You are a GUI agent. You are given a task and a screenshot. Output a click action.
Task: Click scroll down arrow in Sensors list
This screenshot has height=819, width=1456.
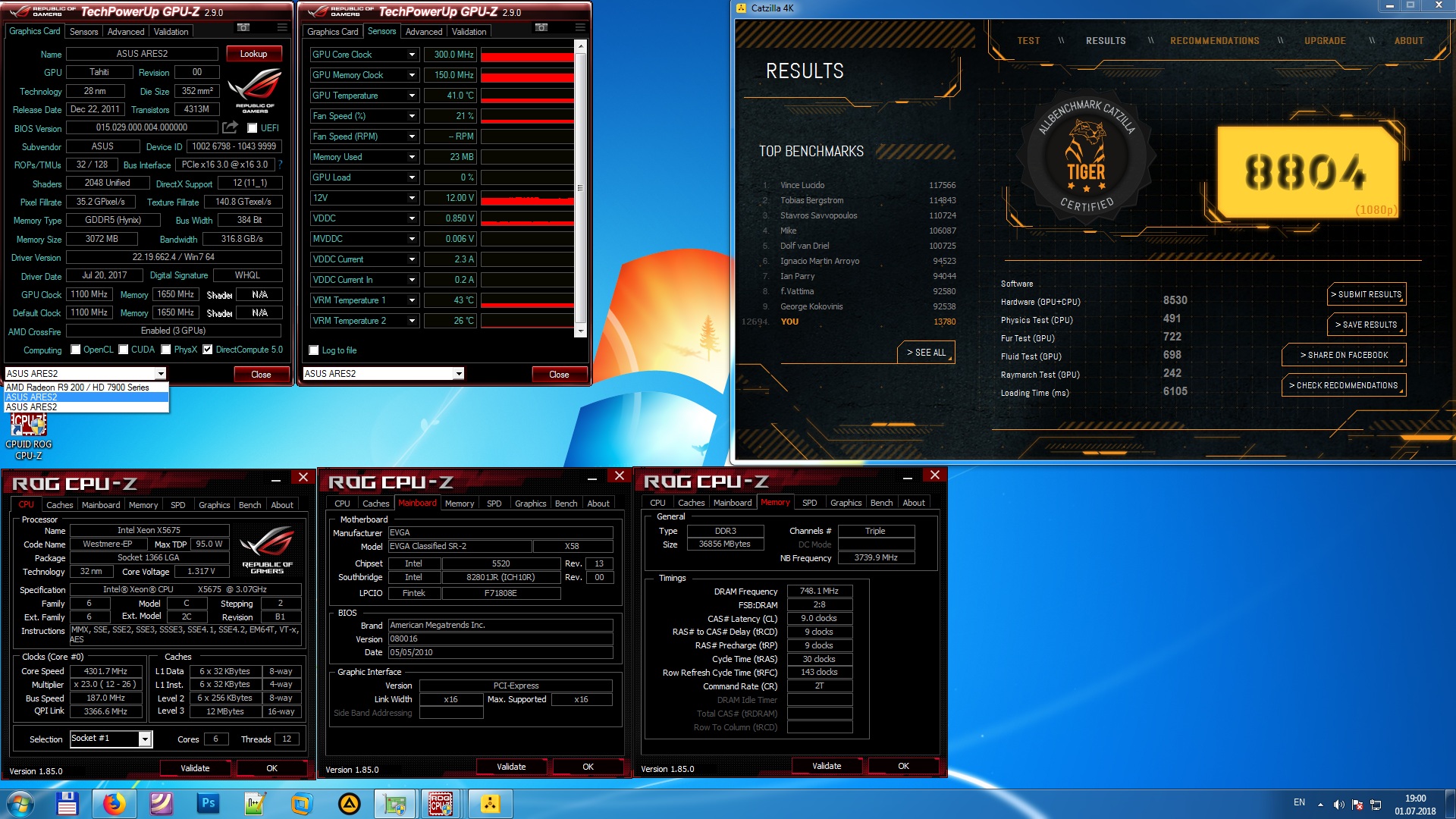coord(581,331)
